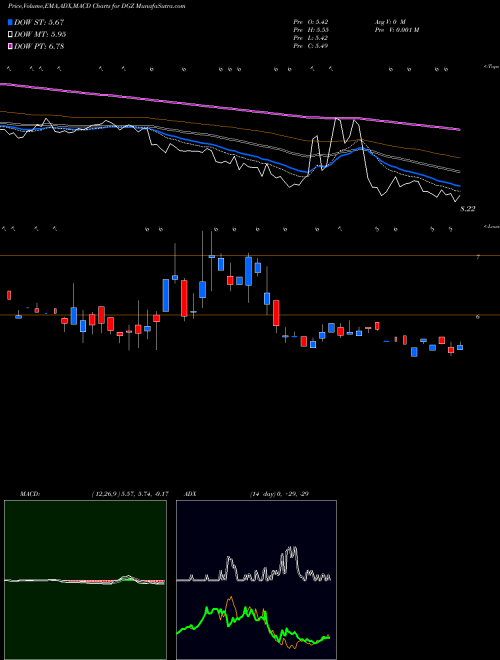Select the 'DOW PT: 6.78' legend label
Image resolution: width=500 pixels, height=660 pixels.
pyautogui.click(x=39, y=47)
